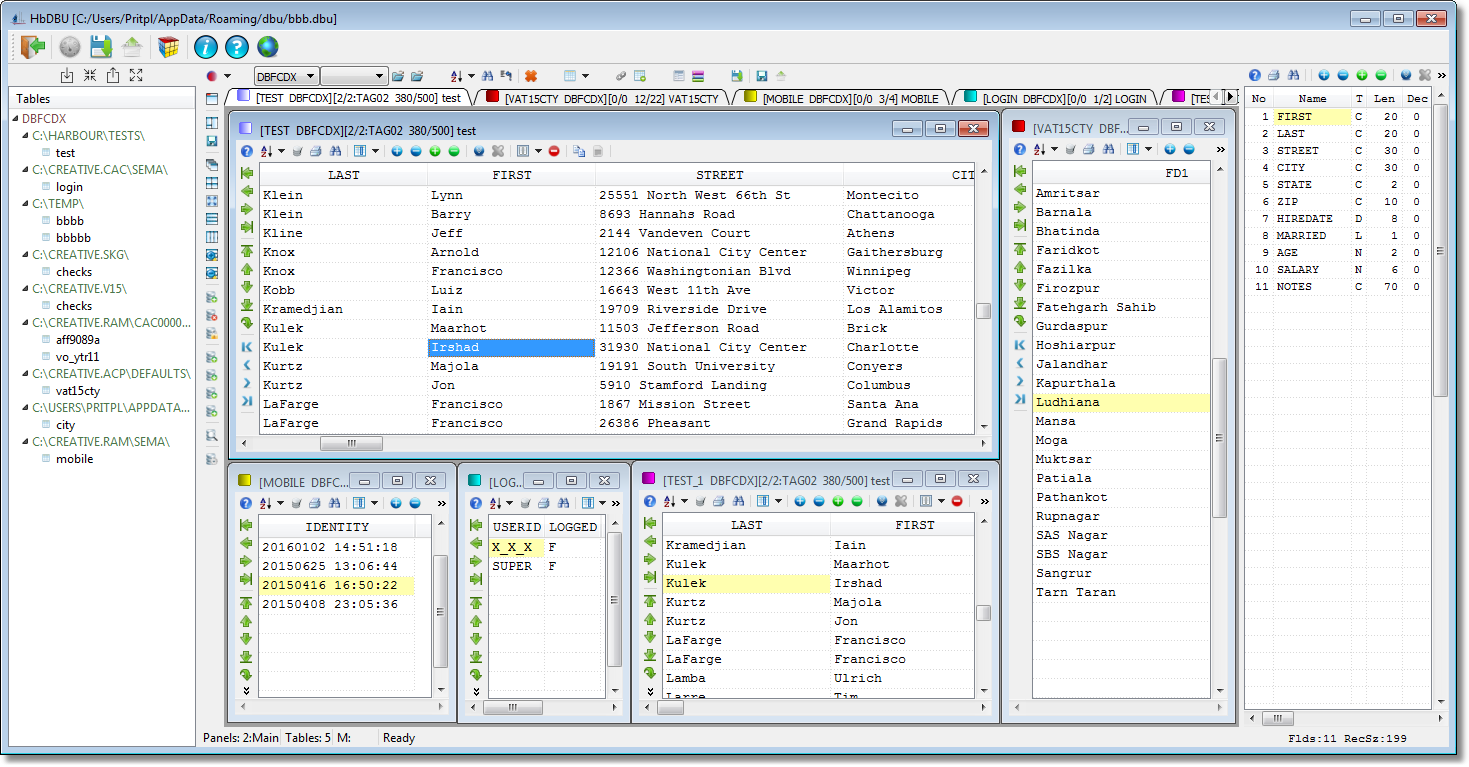This screenshot has width=1469, height=767.
Task: Click printer icon above the field structure list
Action: click(x=1273, y=75)
